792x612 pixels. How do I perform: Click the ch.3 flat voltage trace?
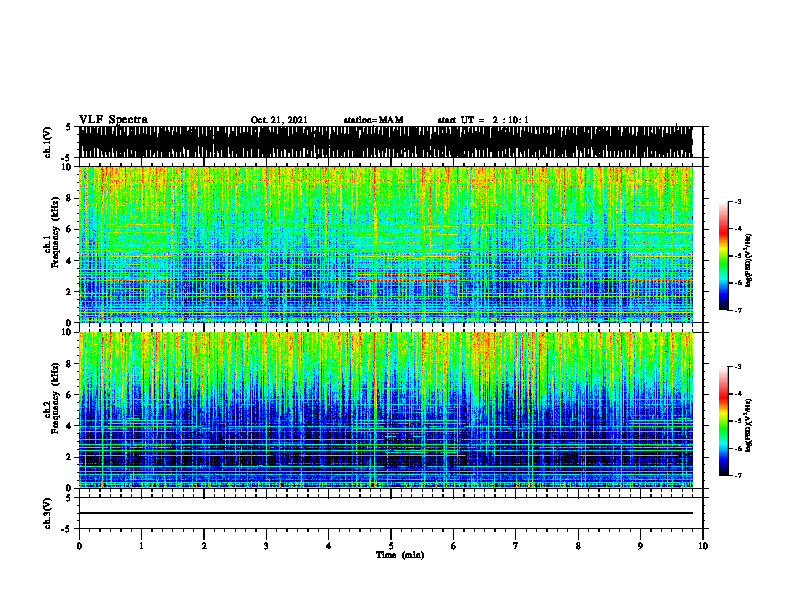385,513
